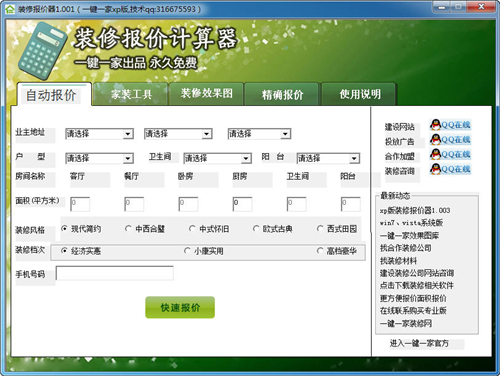500x376 pixels.
Task: Switch to 精确报价 tab
Action: 282,95
